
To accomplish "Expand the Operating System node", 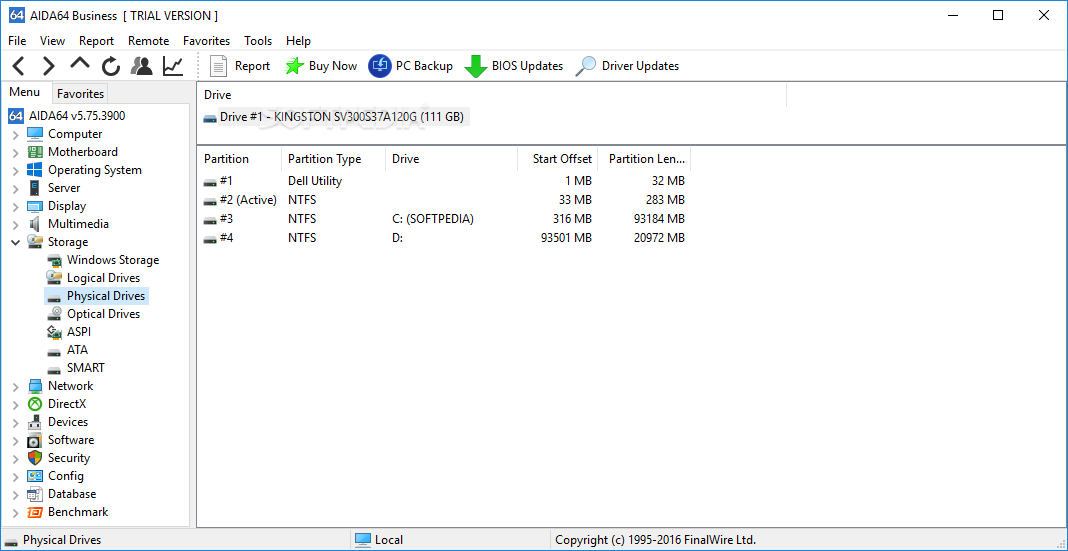I will tap(16, 171).
